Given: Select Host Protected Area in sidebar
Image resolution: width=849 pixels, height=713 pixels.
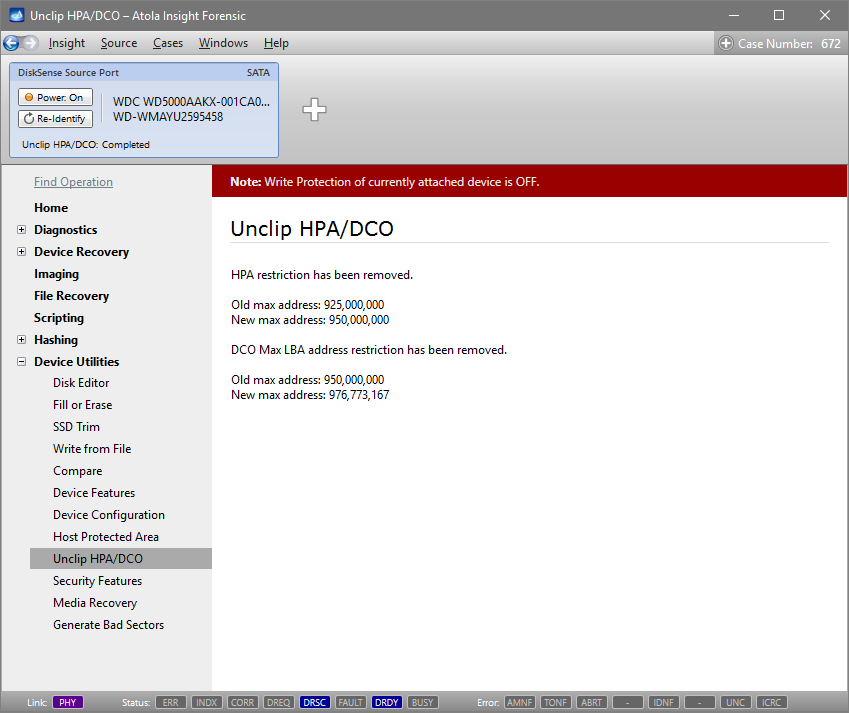Looking at the screenshot, I should point(106,537).
